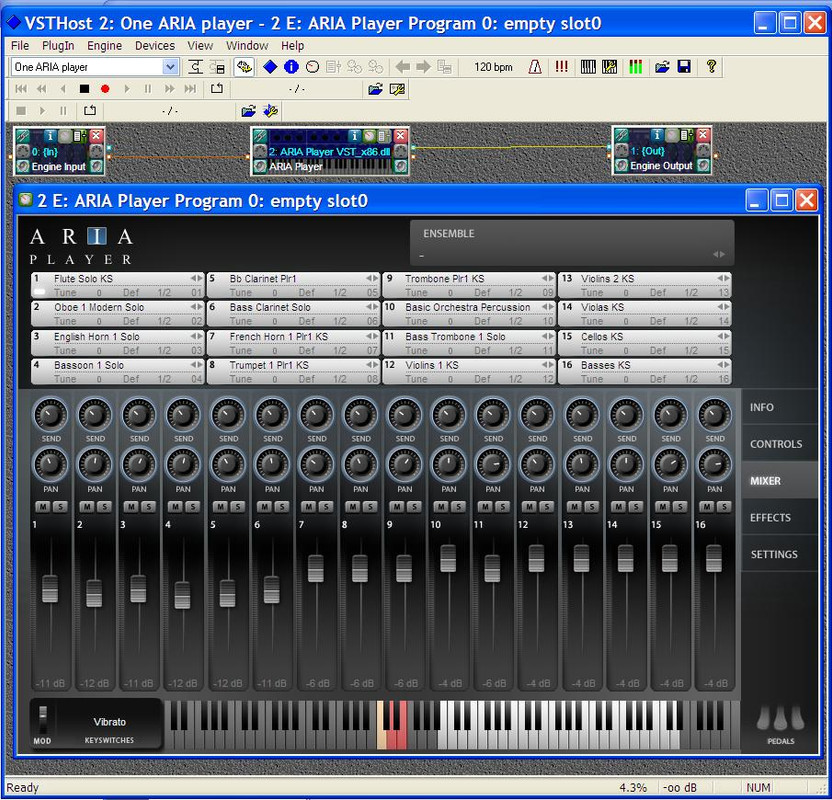
Task: Click Violins 2 KS slot arrows
Action: [x=723, y=278]
